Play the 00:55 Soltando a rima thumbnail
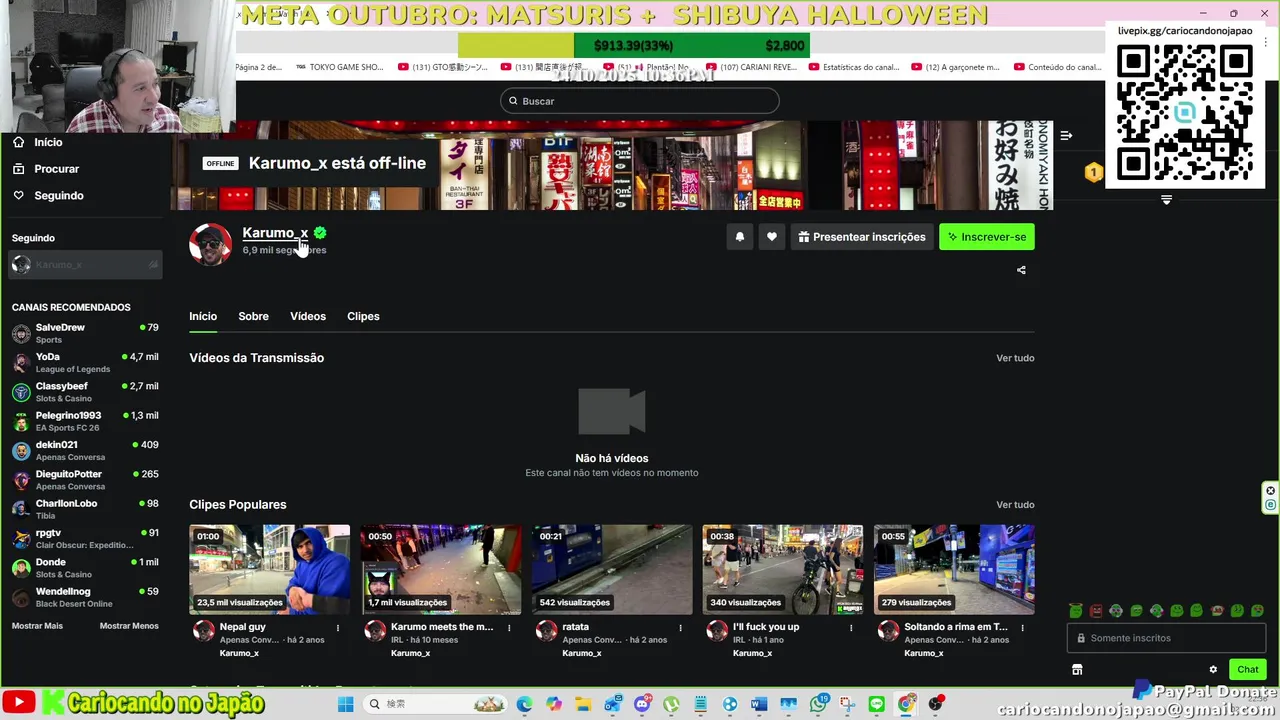Viewport: 1280px width, 720px height. click(954, 569)
